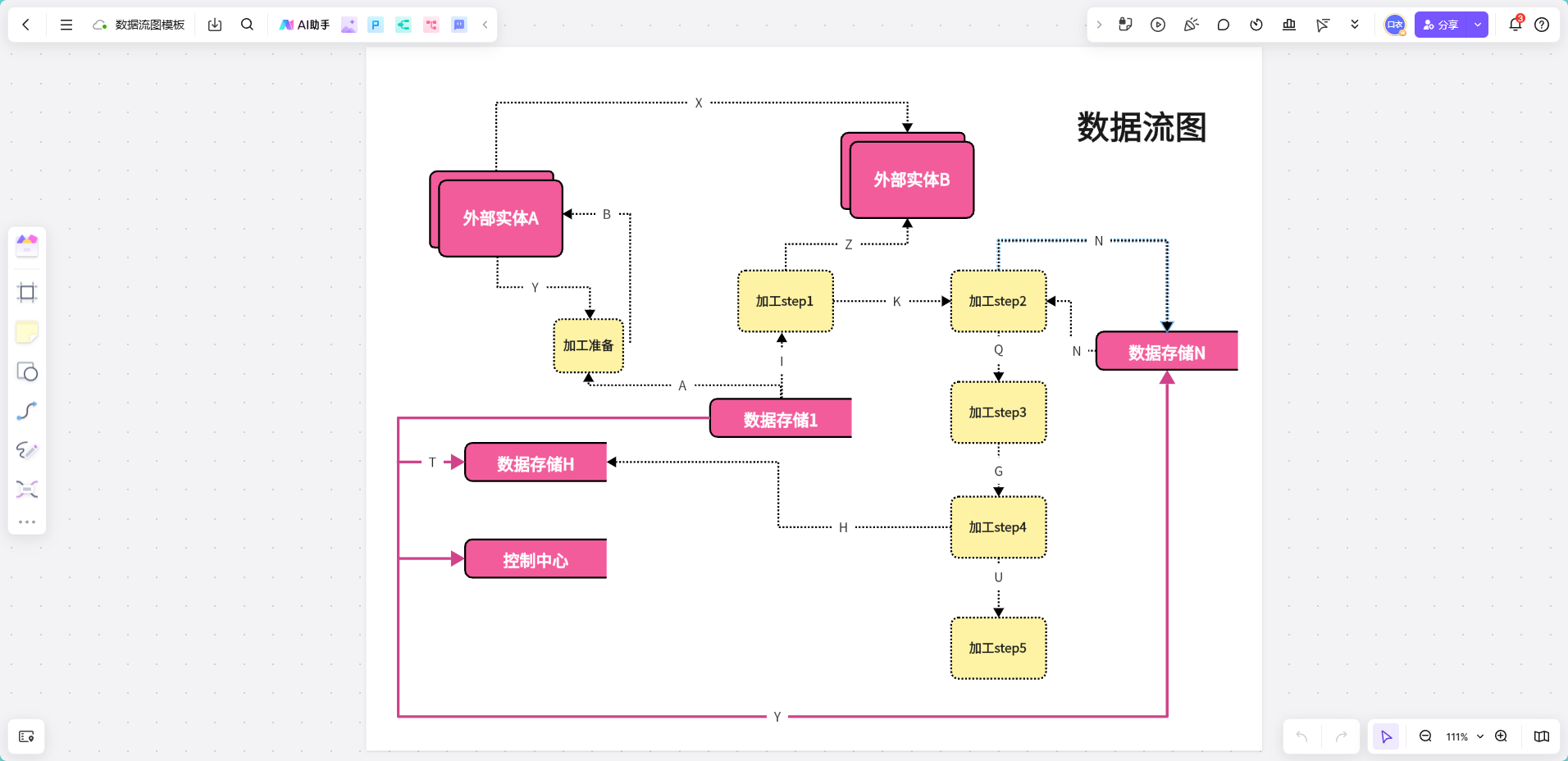Zoom in with plus magnifier
Image resolution: width=1568 pixels, height=761 pixels.
1501,736
